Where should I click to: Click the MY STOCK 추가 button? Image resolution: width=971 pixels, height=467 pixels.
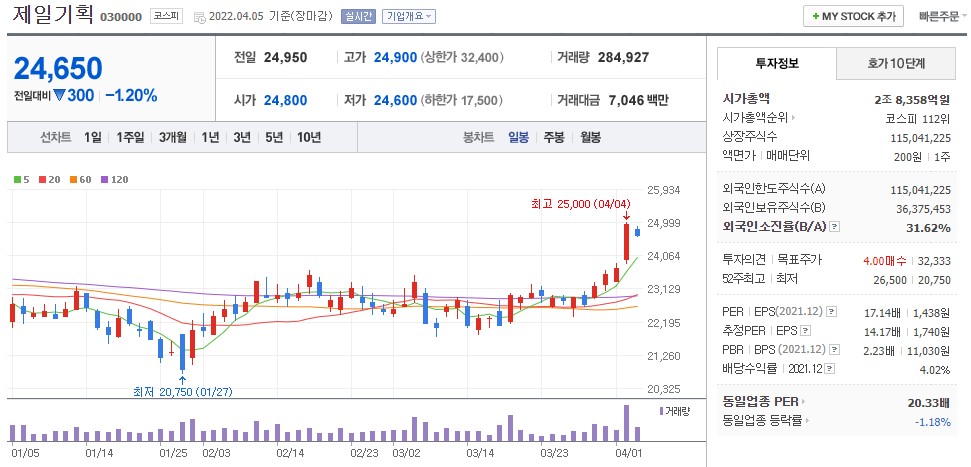853,17
